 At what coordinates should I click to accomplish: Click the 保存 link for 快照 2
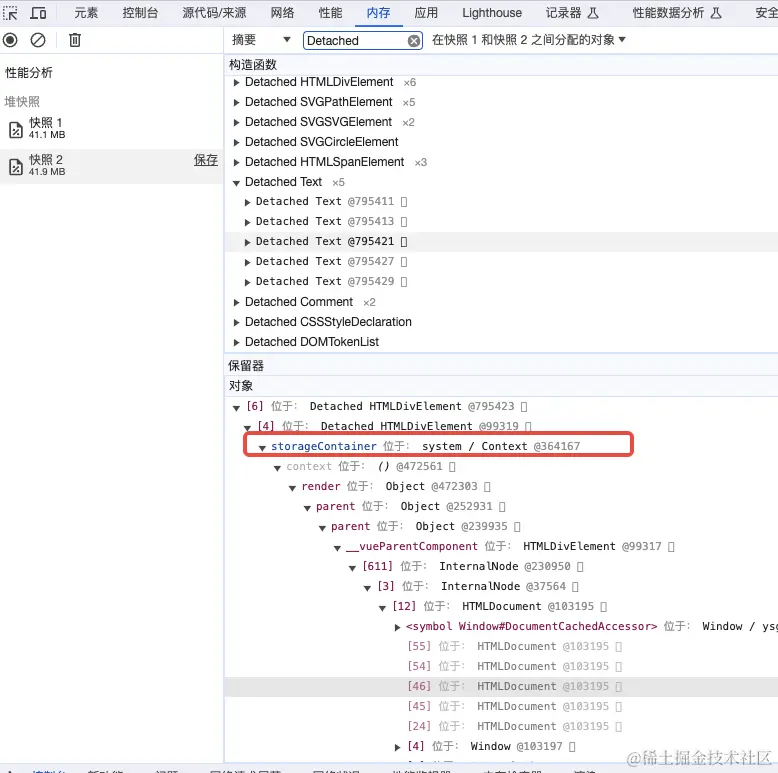click(205, 160)
